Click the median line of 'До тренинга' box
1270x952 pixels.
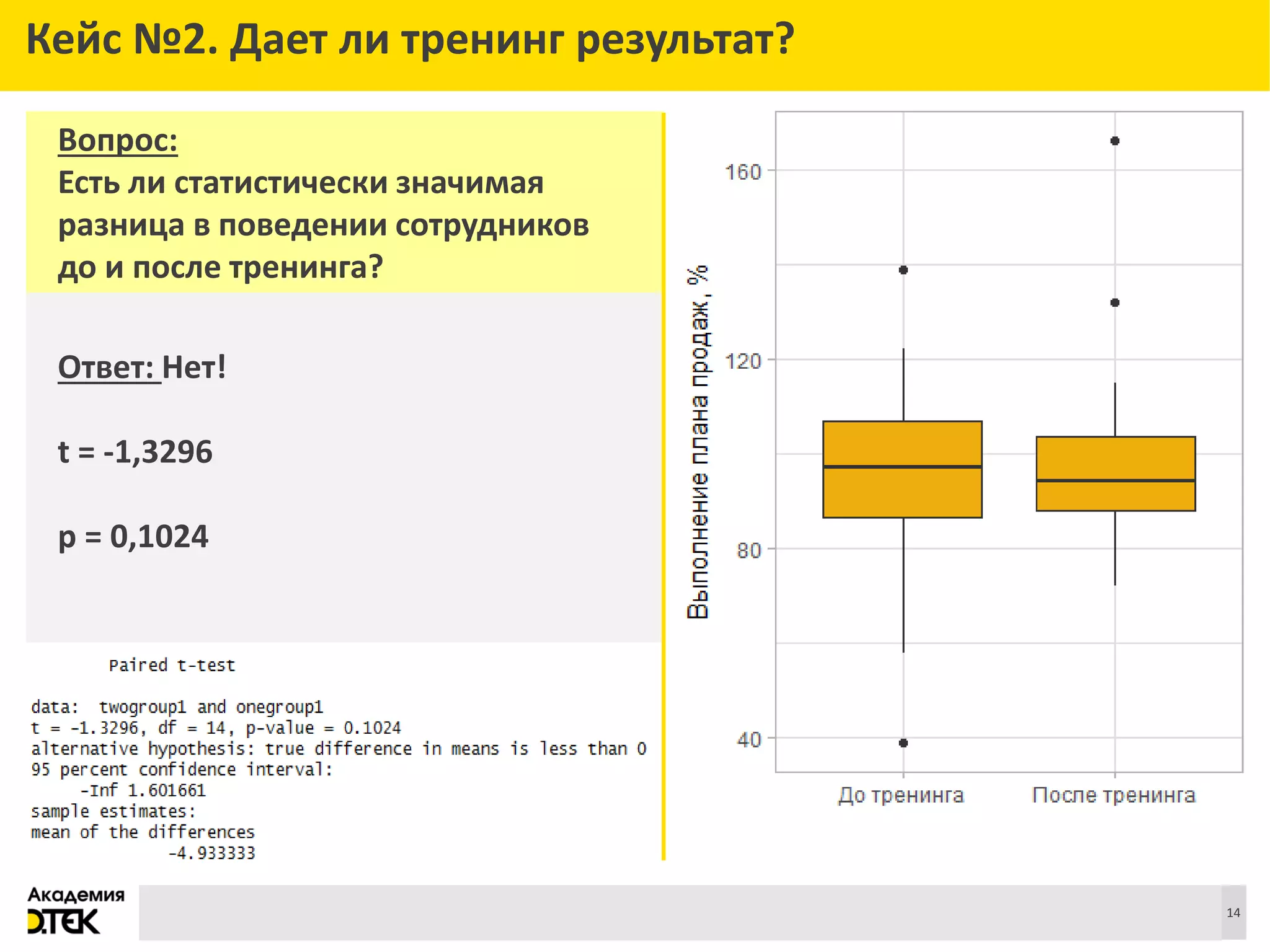[903, 467]
